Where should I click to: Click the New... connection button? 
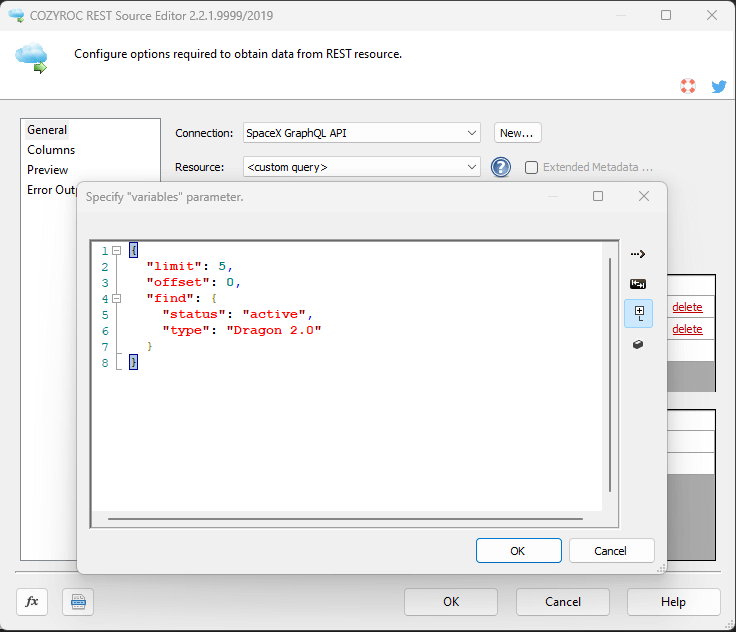coord(517,133)
